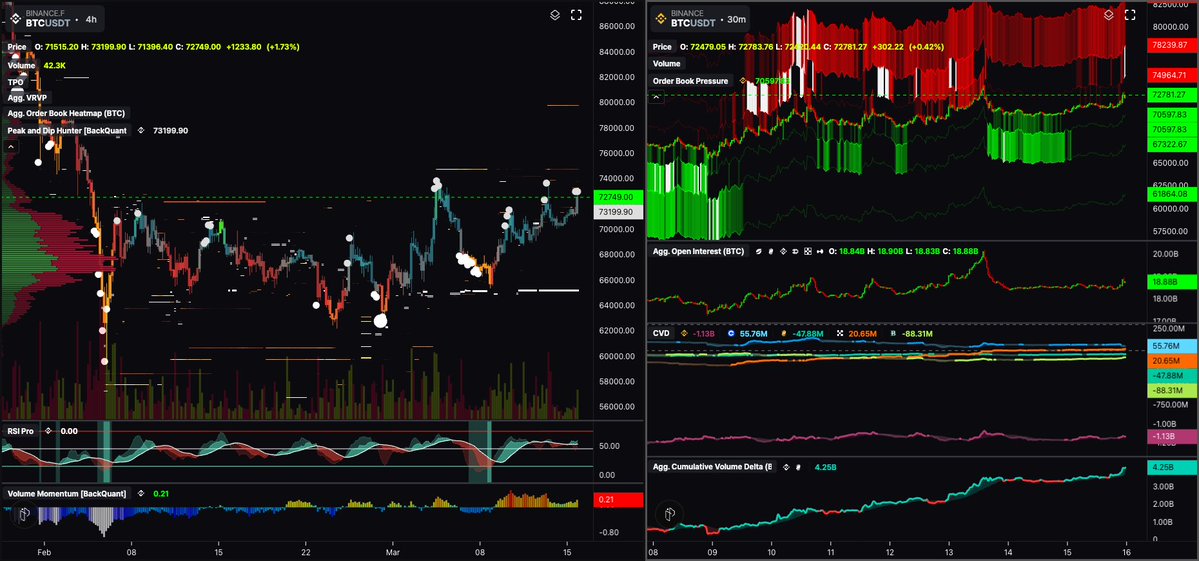
Task: Select the RSI Pro indicator label
Action: tap(21, 431)
